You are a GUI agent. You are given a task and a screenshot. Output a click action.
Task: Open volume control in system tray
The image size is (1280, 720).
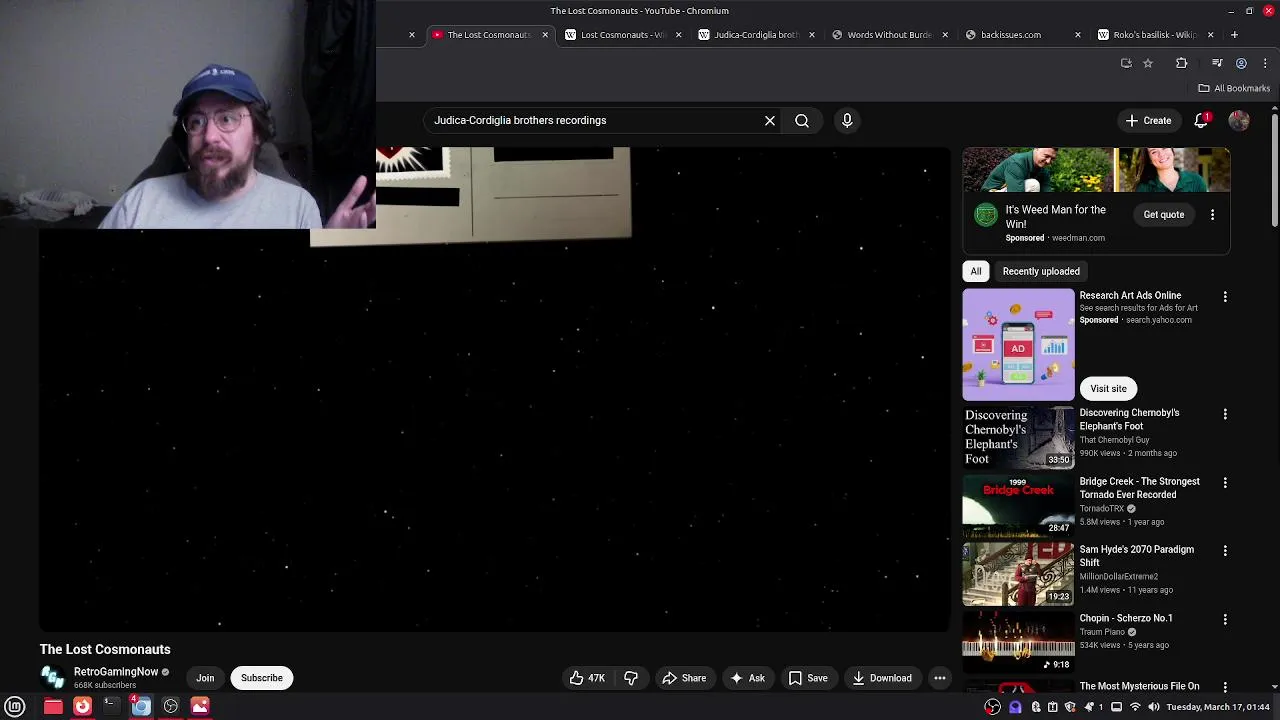pyautogui.click(x=1154, y=707)
